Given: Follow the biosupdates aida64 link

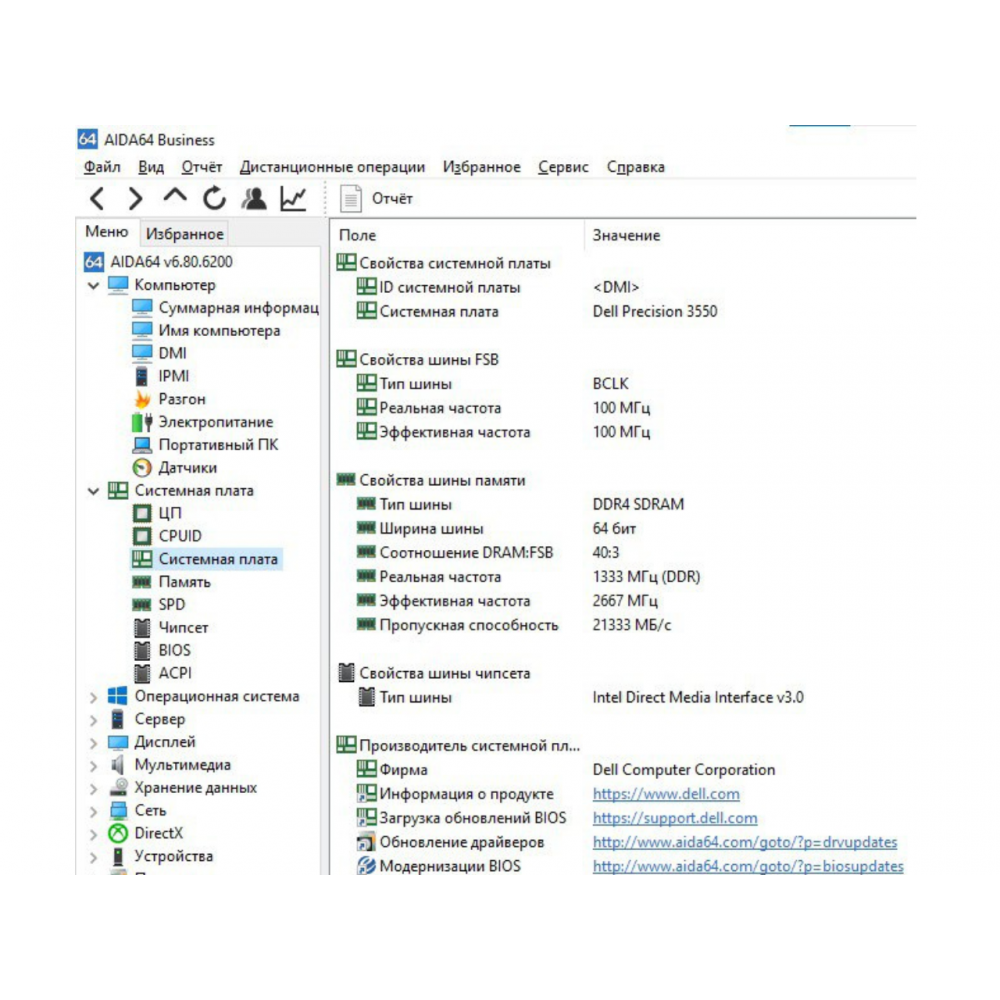Looking at the screenshot, I should tap(748, 867).
